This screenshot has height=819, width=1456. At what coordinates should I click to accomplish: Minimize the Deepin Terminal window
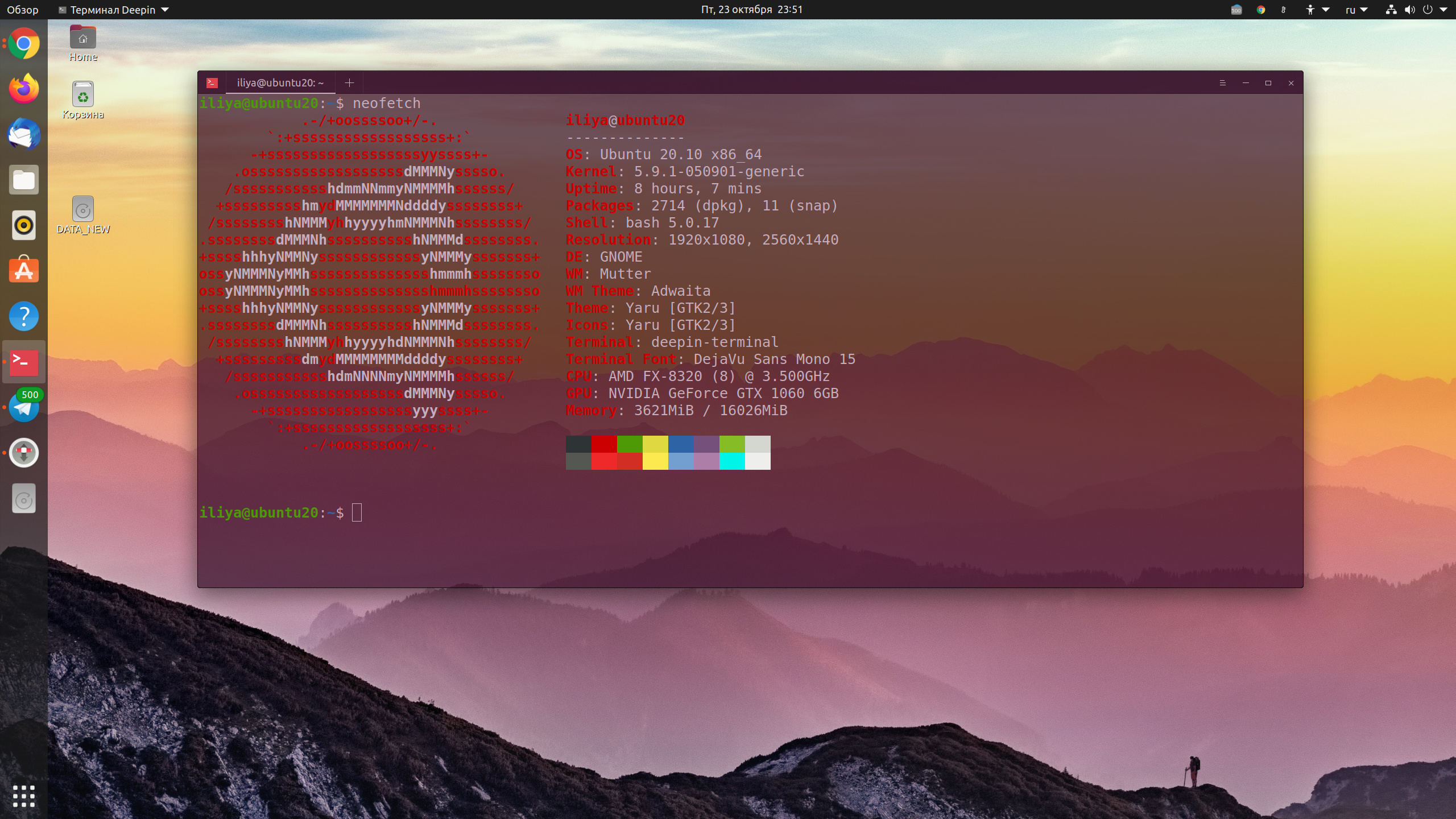point(1246,83)
